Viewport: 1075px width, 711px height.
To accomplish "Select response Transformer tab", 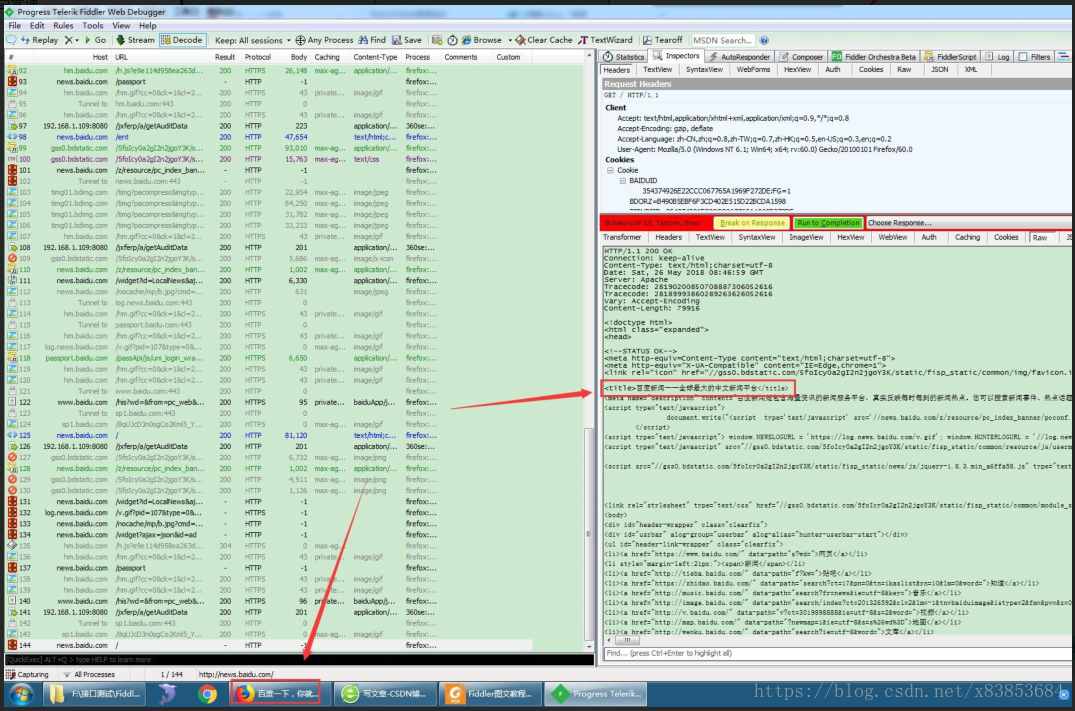I will (x=622, y=237).
